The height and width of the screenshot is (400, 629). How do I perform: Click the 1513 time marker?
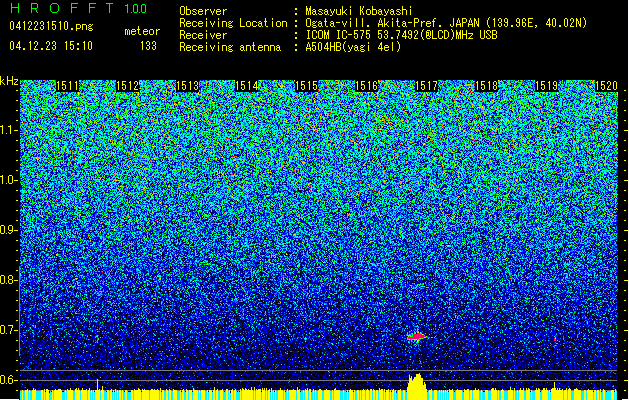(x=187, y=86)
